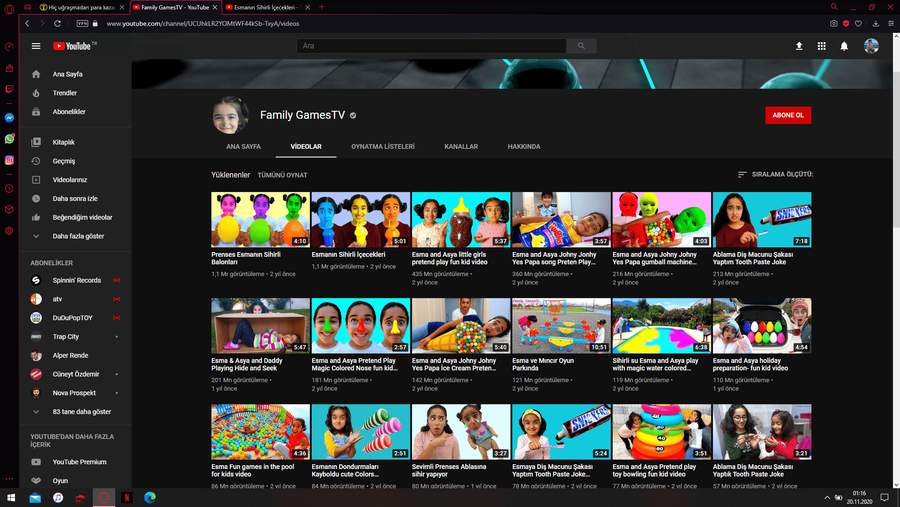Open a new browser tab plus button
Image resolution: width=900 pixels, height=507 pixels.
pyautogui.click(x=321, y=7)
